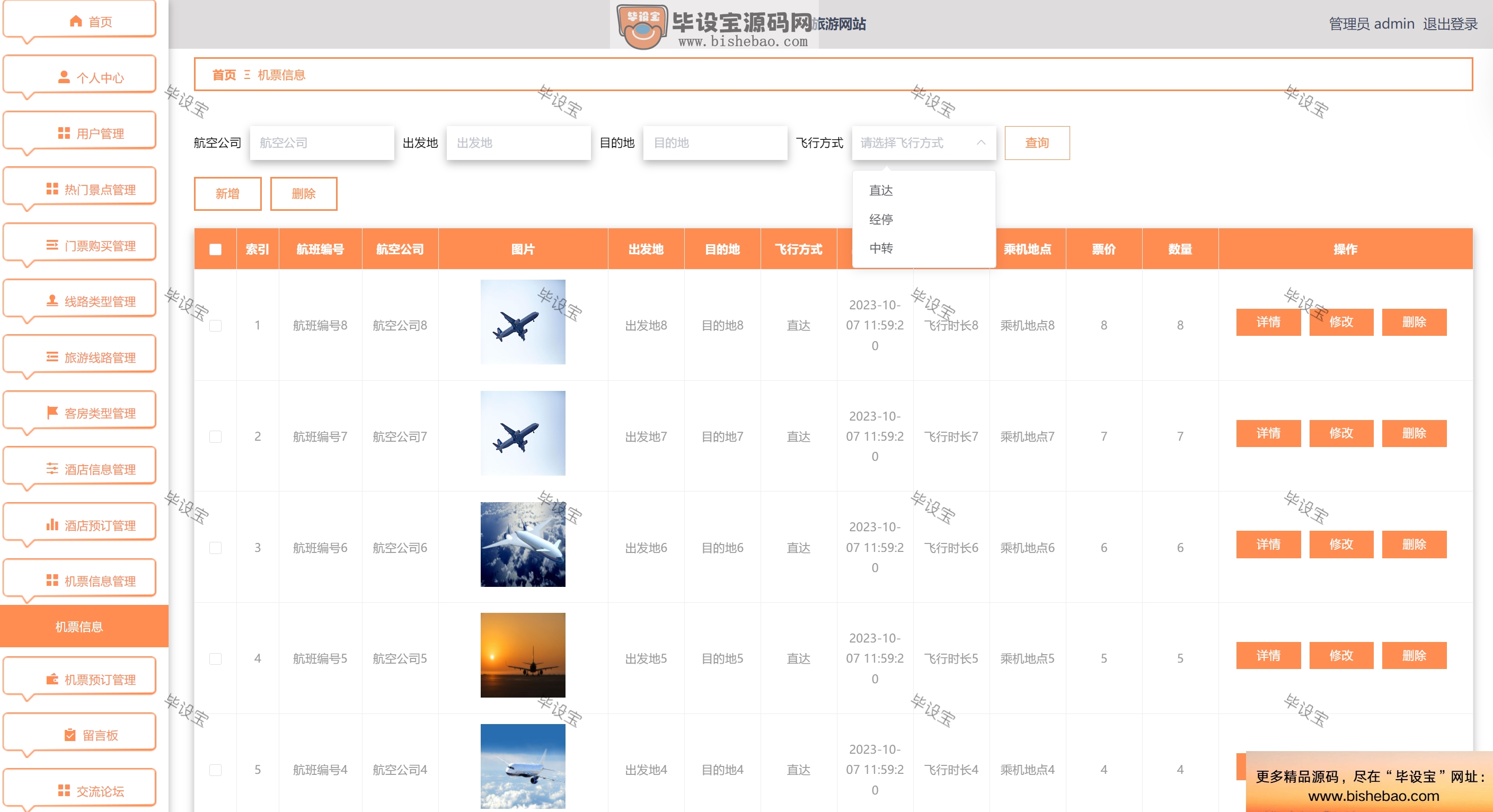Screen dimensions: 1493x812
Task: Click the bar chart icon beside 酒店预订管理
Action: (52, 525)
